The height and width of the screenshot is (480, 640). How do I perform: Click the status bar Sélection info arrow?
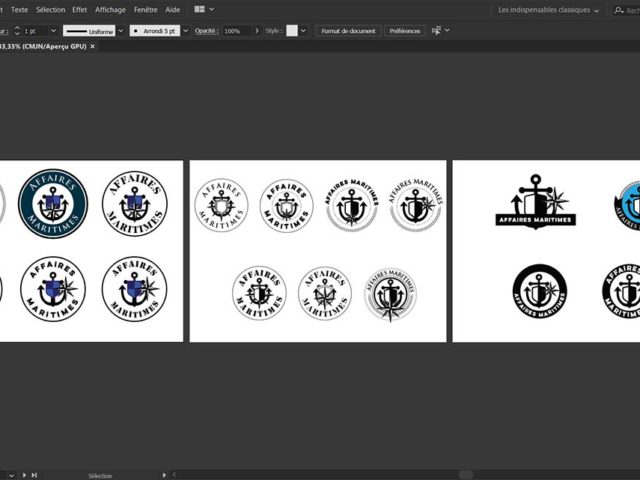click(x=166, y=475)
